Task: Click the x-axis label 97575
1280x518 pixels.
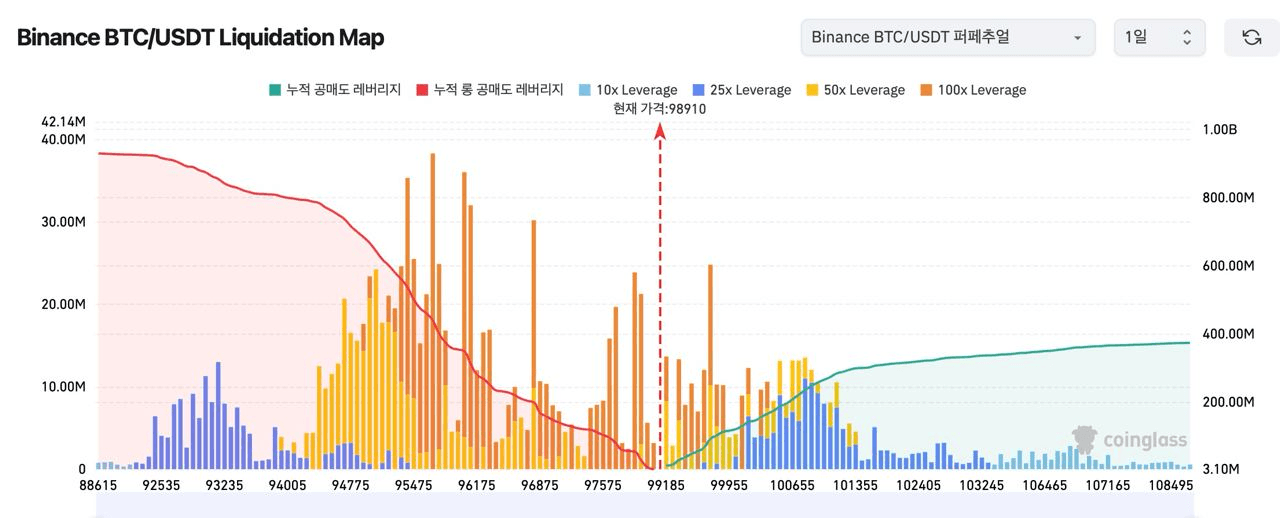Action: (x=602, y=485)
